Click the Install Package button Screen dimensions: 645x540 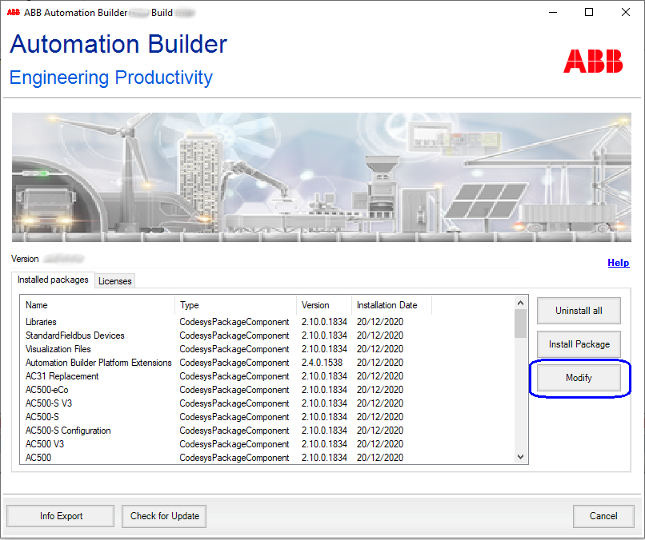coord(579,344)
